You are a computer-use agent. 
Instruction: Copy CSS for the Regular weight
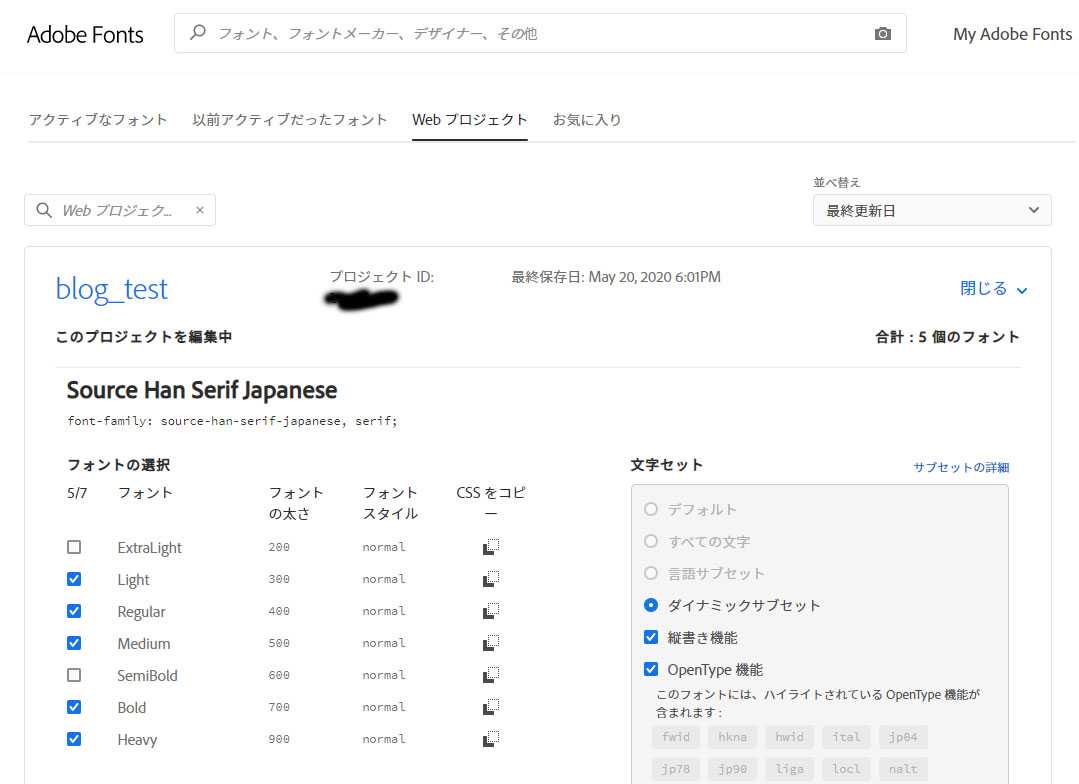click(x=491, y=611)
